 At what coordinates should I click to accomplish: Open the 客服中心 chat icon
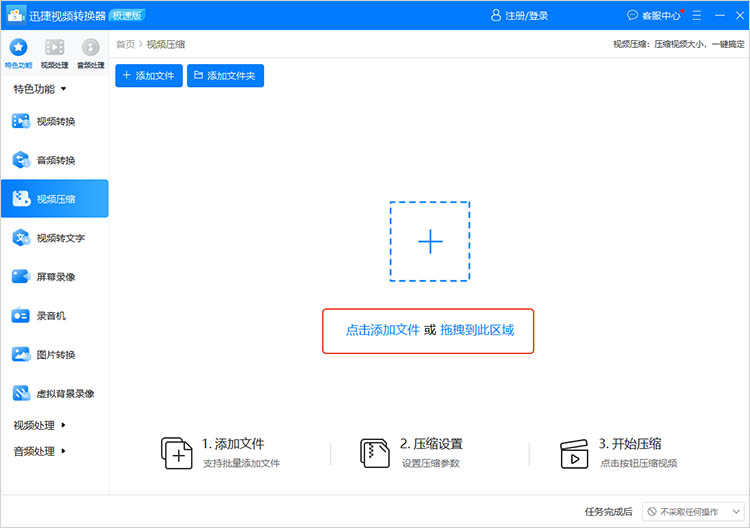click(x=632, y=15)
